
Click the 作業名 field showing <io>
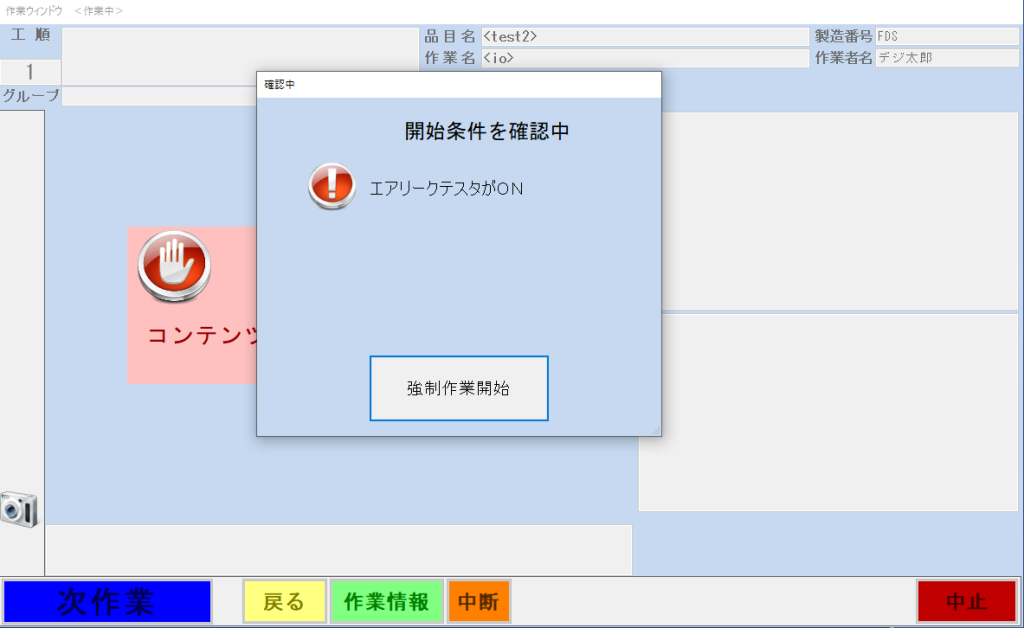tap(645, 58)
